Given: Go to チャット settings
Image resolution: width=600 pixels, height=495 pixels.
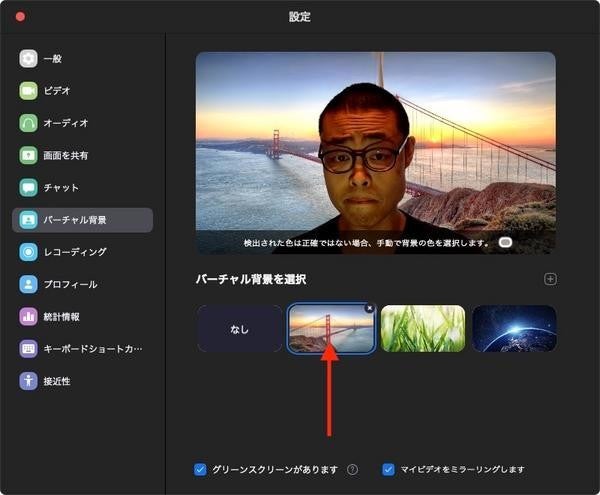Looking at the screenshot, I should pyautogui.click(x=83, y=187).
